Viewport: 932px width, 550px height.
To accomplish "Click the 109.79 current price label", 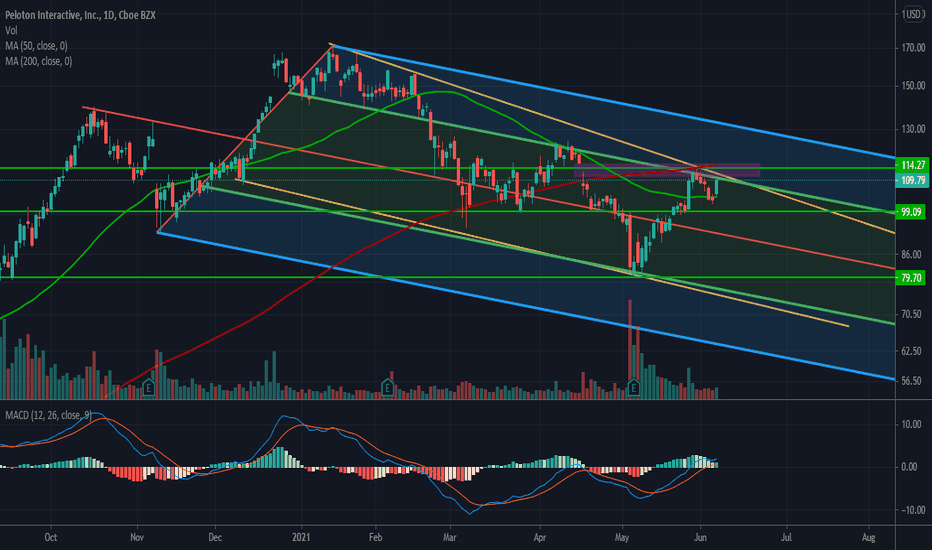I will coord(912,180).
